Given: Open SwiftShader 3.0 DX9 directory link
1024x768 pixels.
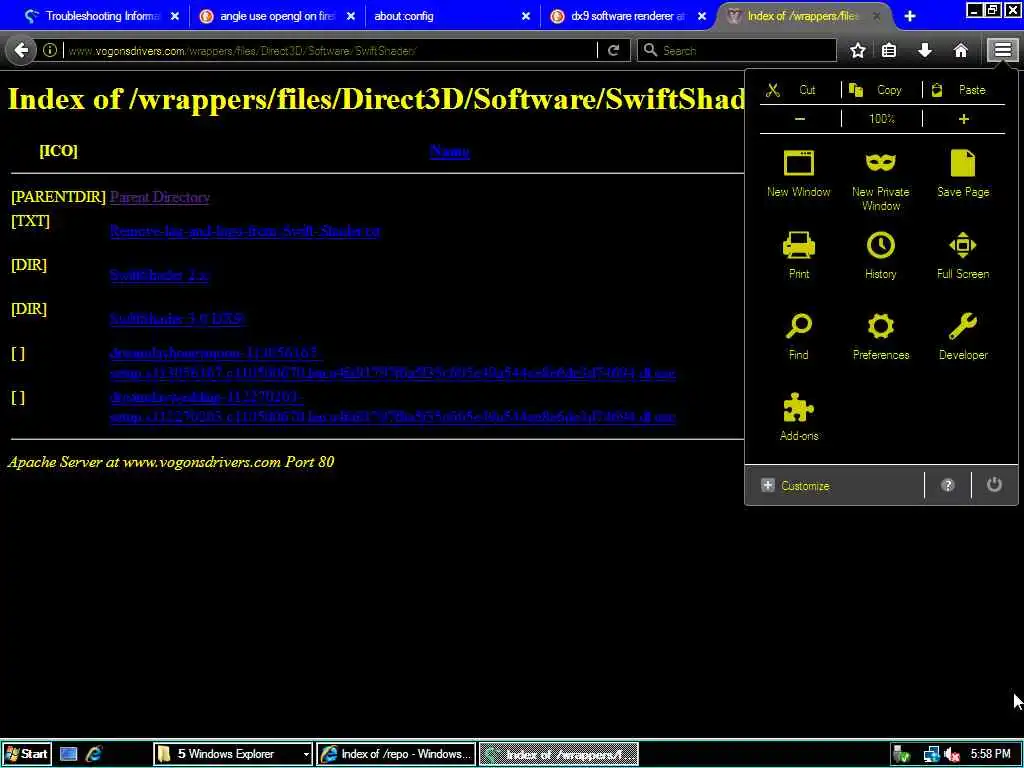Looking at the screenshot, I should pos(178,319).
